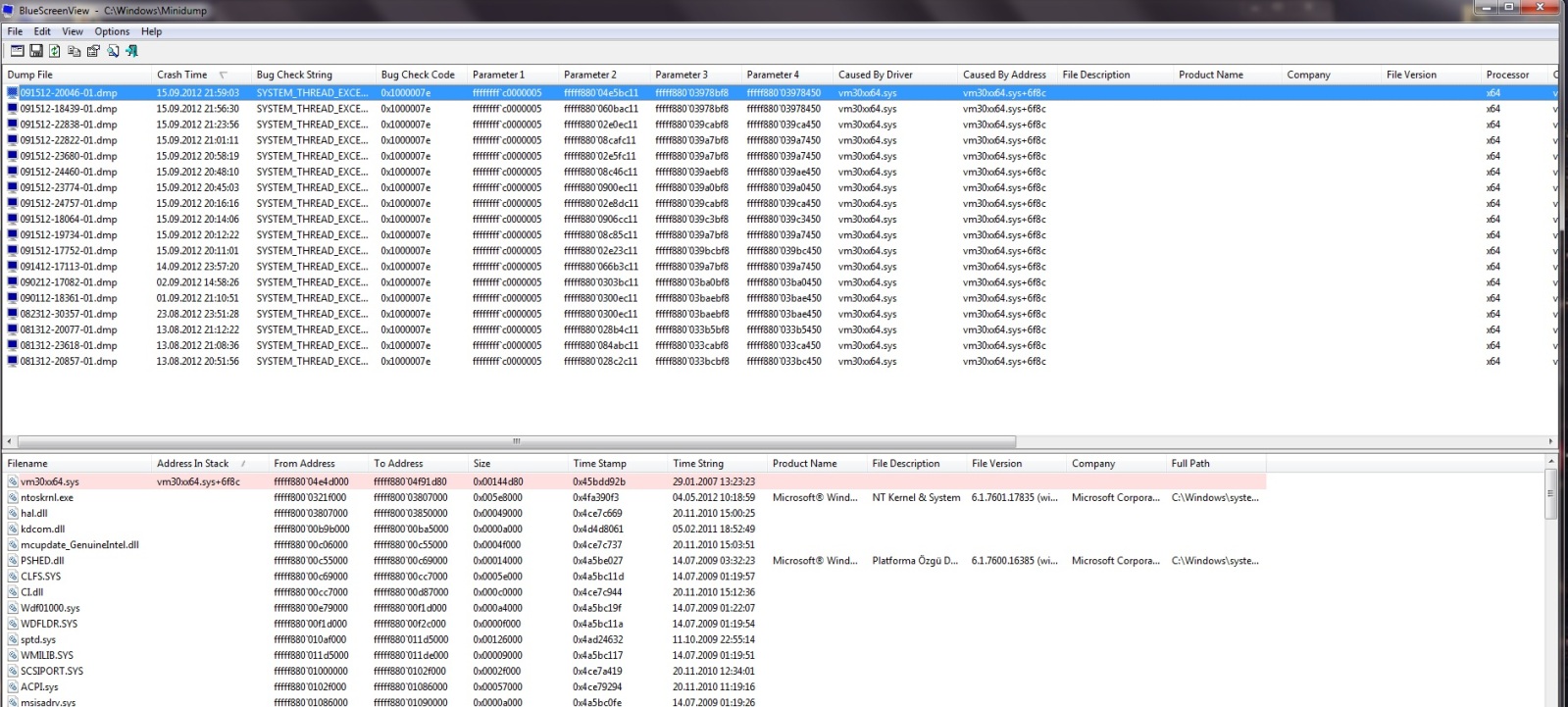Screen dimensions: 1568x707
Task: Select dump row 091512-17752-01.dmp
Action: click(779, 251)
